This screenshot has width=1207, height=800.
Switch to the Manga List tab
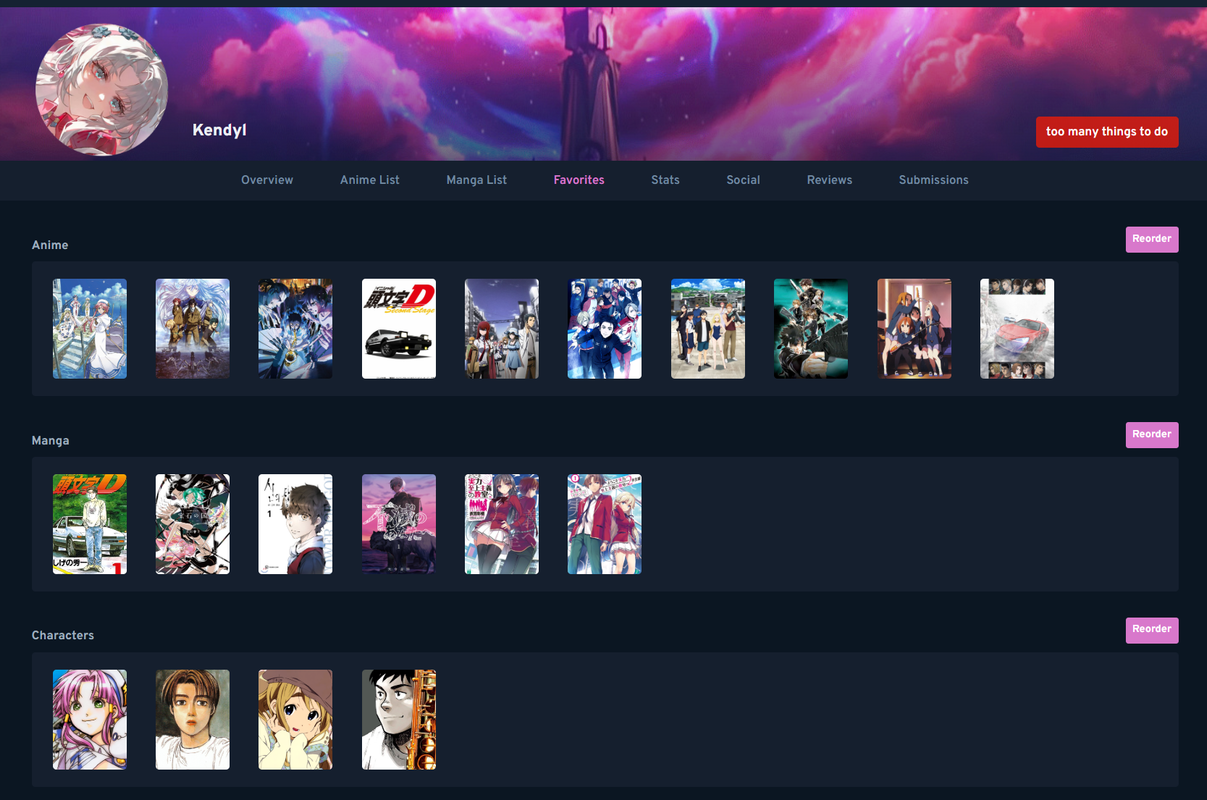point(476,180)
